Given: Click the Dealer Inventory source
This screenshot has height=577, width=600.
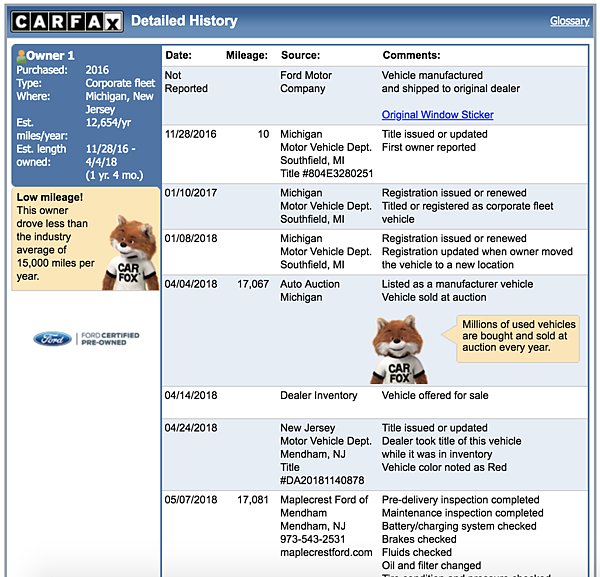Looking at the screenshot, I should tap(319, 395).
